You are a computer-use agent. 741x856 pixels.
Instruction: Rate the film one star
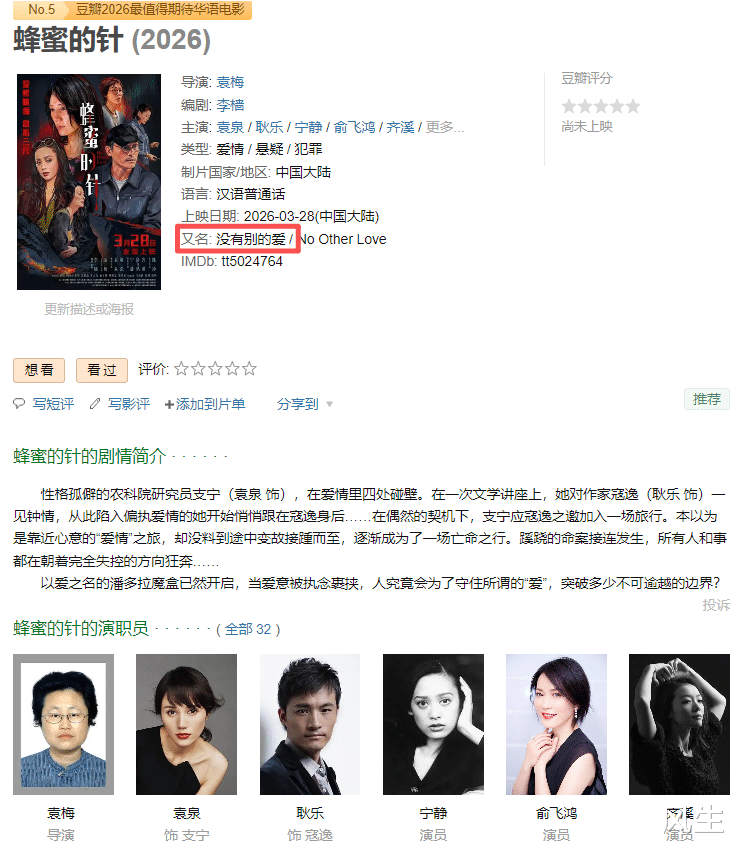(181, 369)
